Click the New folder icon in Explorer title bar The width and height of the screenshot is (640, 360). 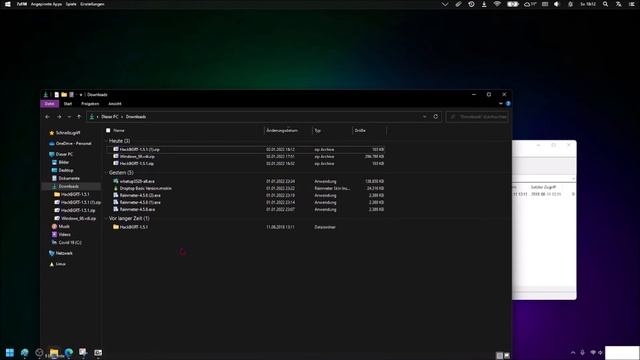(x=64, y=95)
